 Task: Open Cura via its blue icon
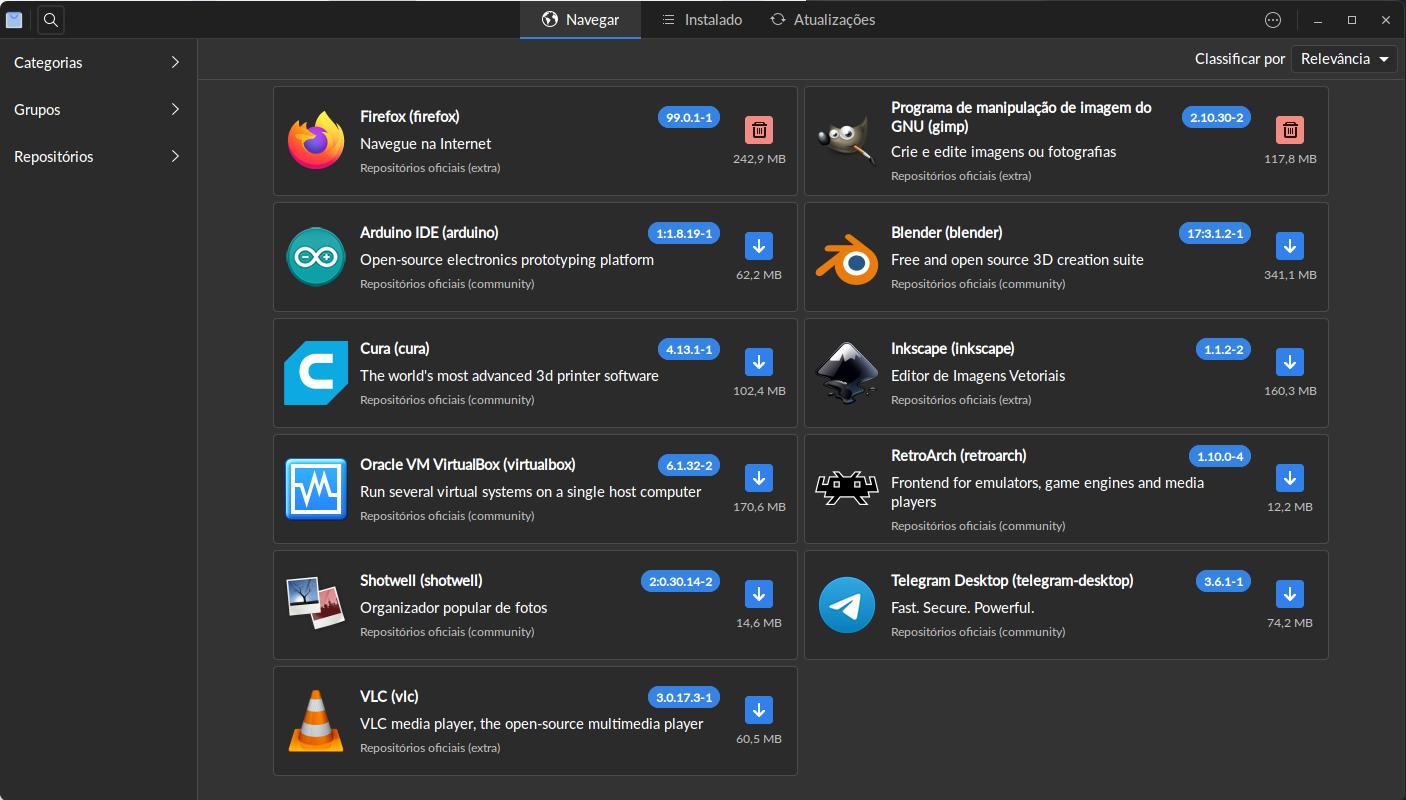pyautogui.click(x=315, y=372)
